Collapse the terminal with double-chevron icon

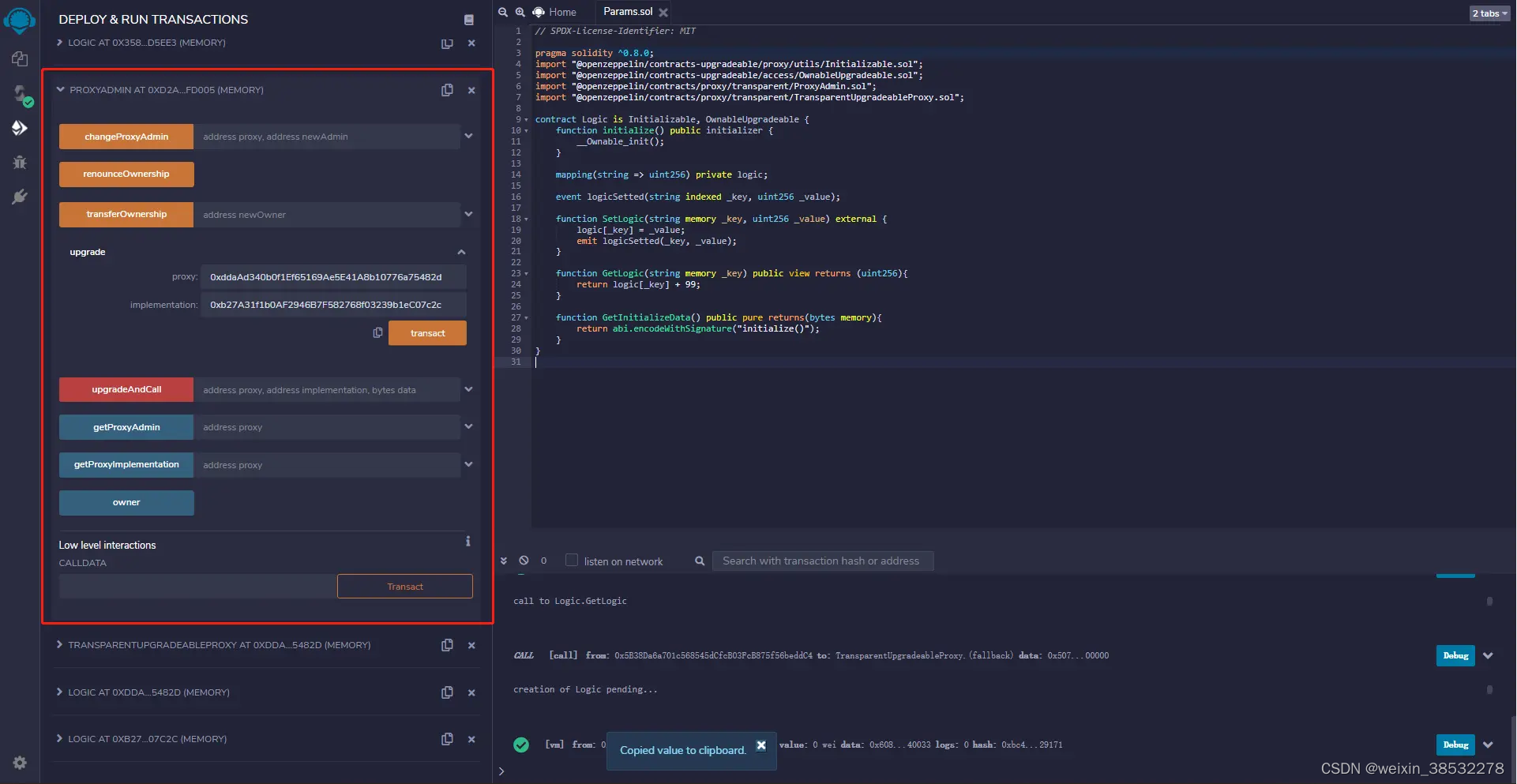pyautogui.click(x=504, y=561)
